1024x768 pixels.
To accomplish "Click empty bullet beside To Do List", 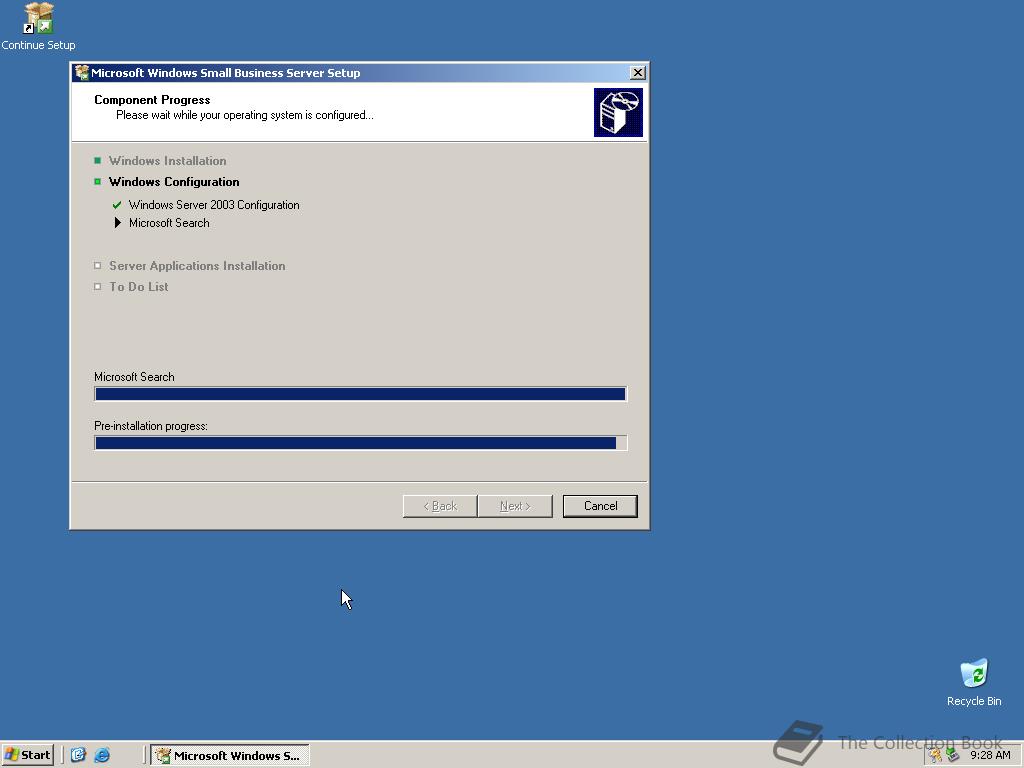I will coord(97,287).
